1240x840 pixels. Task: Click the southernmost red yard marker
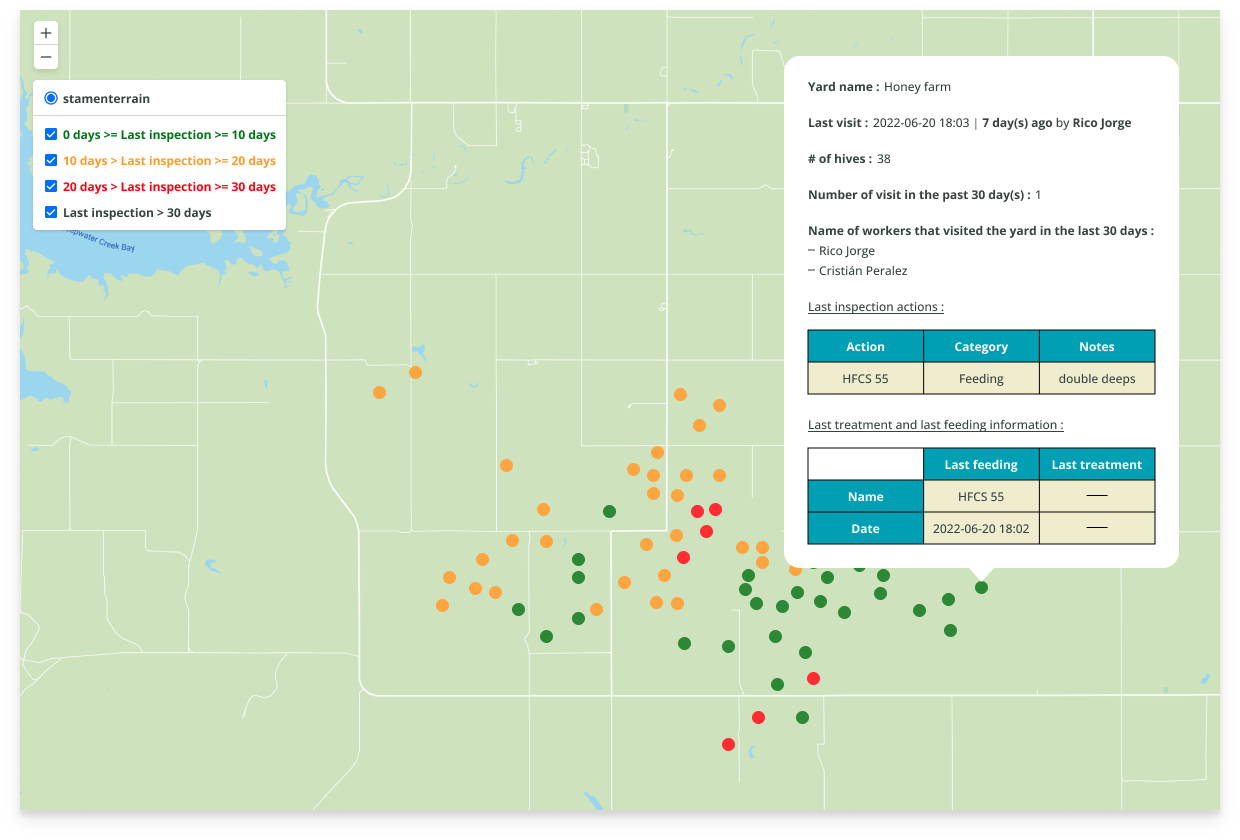pyautogui.click(x=728, y=744)
